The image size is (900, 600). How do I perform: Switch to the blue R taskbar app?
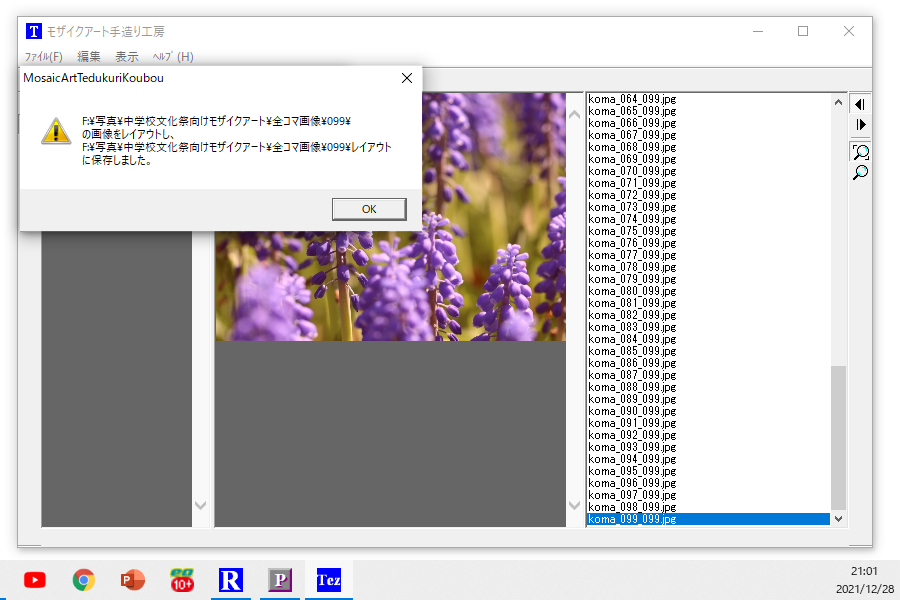231,580
